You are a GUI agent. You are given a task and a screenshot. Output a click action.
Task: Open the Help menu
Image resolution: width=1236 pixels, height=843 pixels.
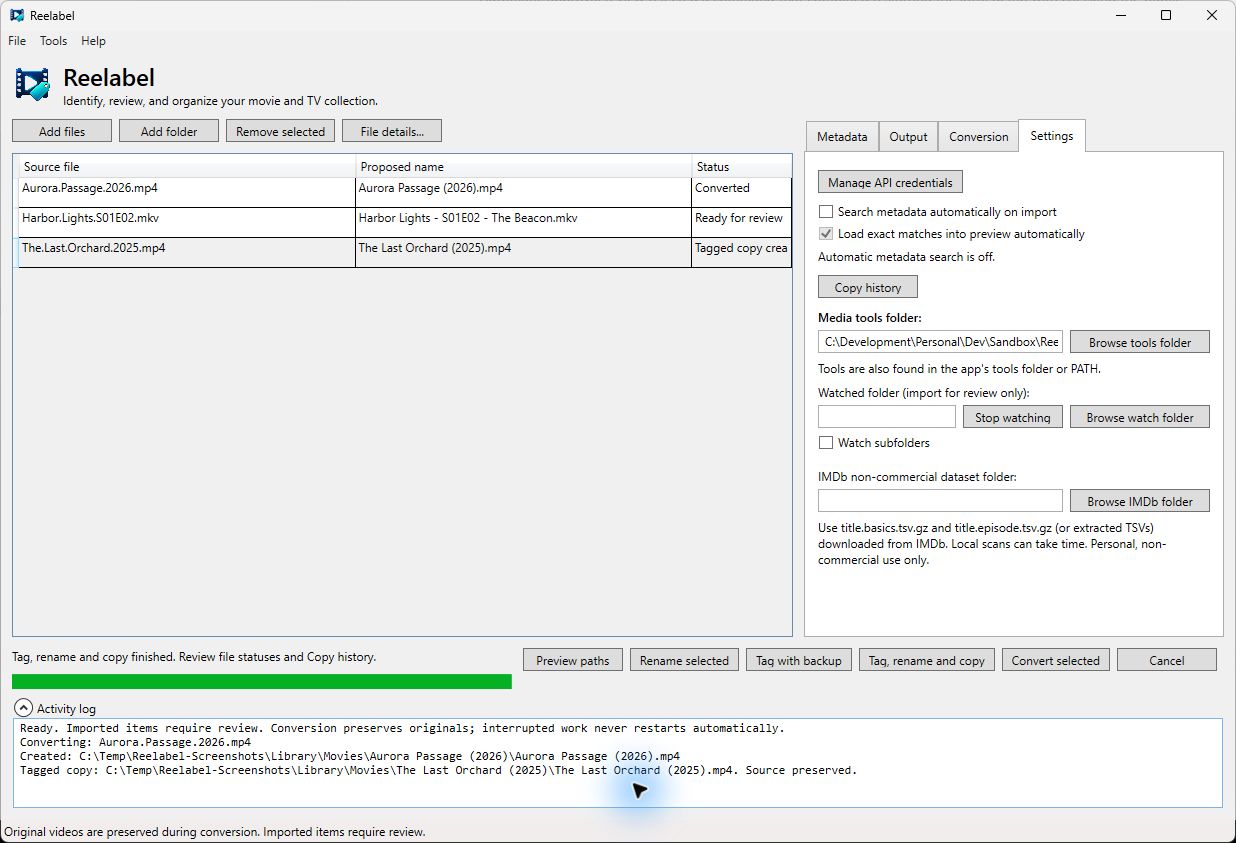point(93,41)
